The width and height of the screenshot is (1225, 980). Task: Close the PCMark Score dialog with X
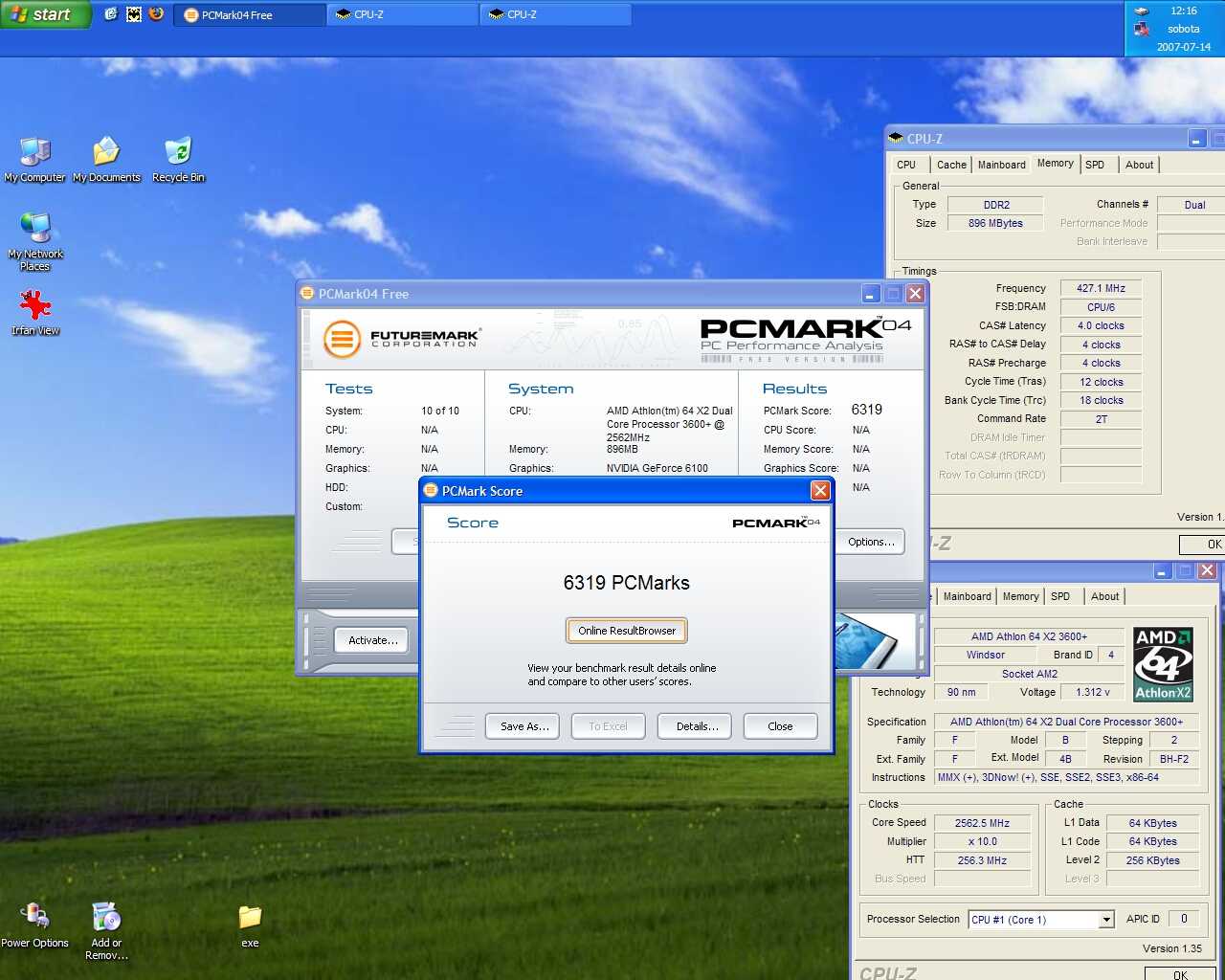820,491
